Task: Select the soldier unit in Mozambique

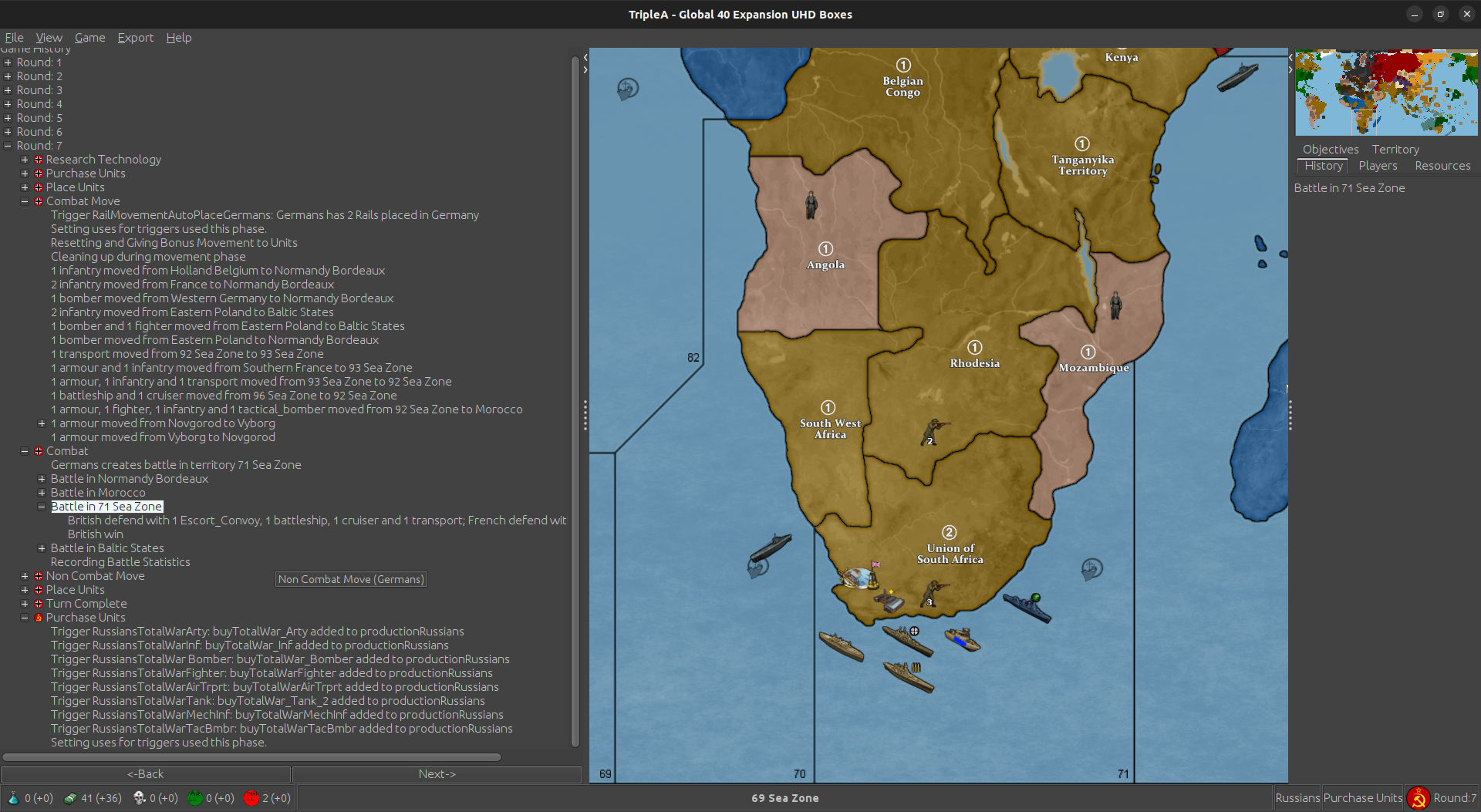Action: pyautogui.click(x=1115, y=305)
